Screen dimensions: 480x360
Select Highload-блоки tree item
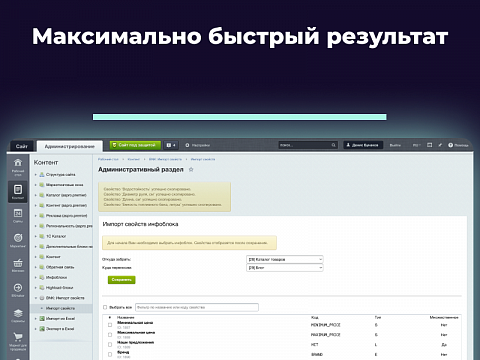pos(59,288)
